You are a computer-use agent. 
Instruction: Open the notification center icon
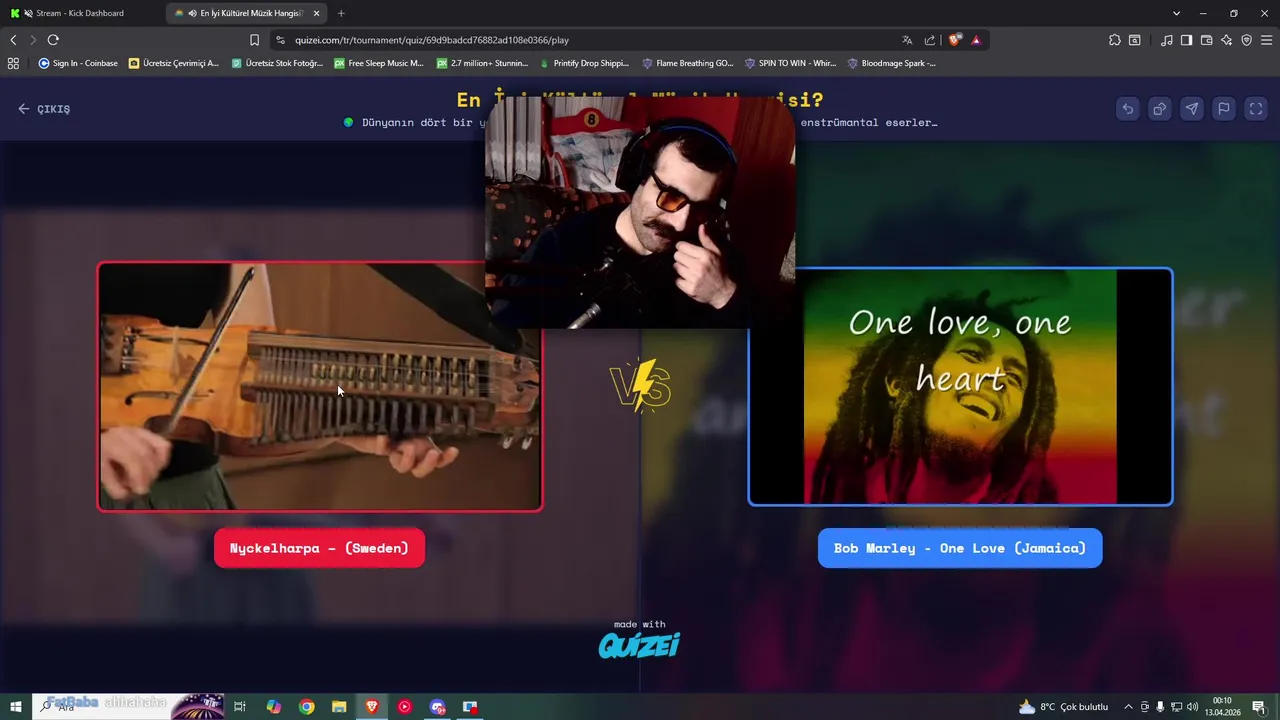1259,707
